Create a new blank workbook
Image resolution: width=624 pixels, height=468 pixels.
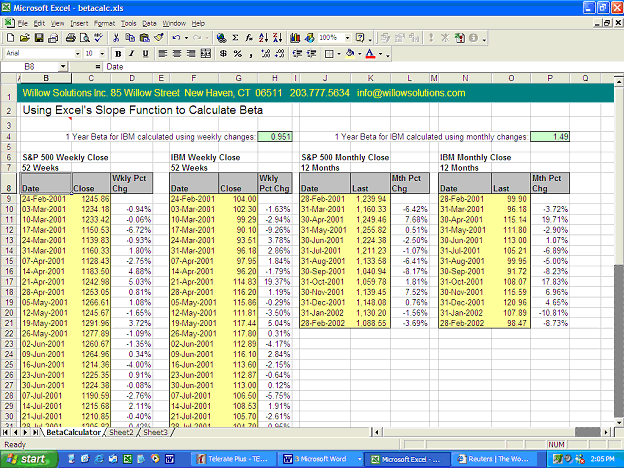10,38
